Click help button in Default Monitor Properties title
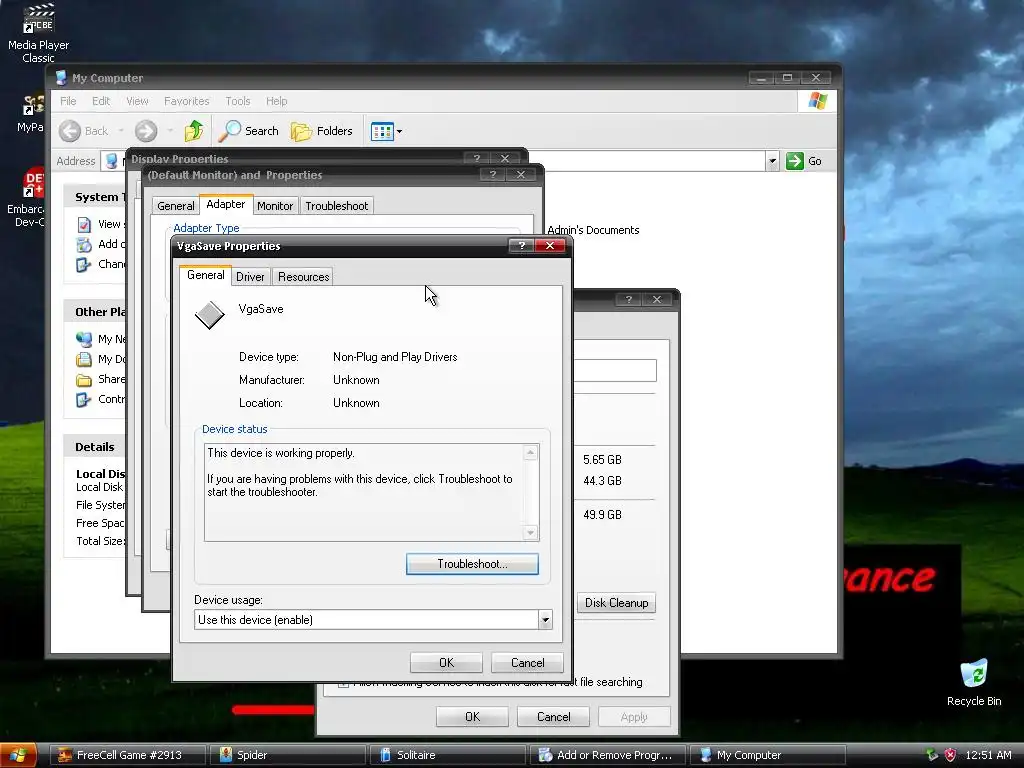1024x768 pixels. coord(492,174)
